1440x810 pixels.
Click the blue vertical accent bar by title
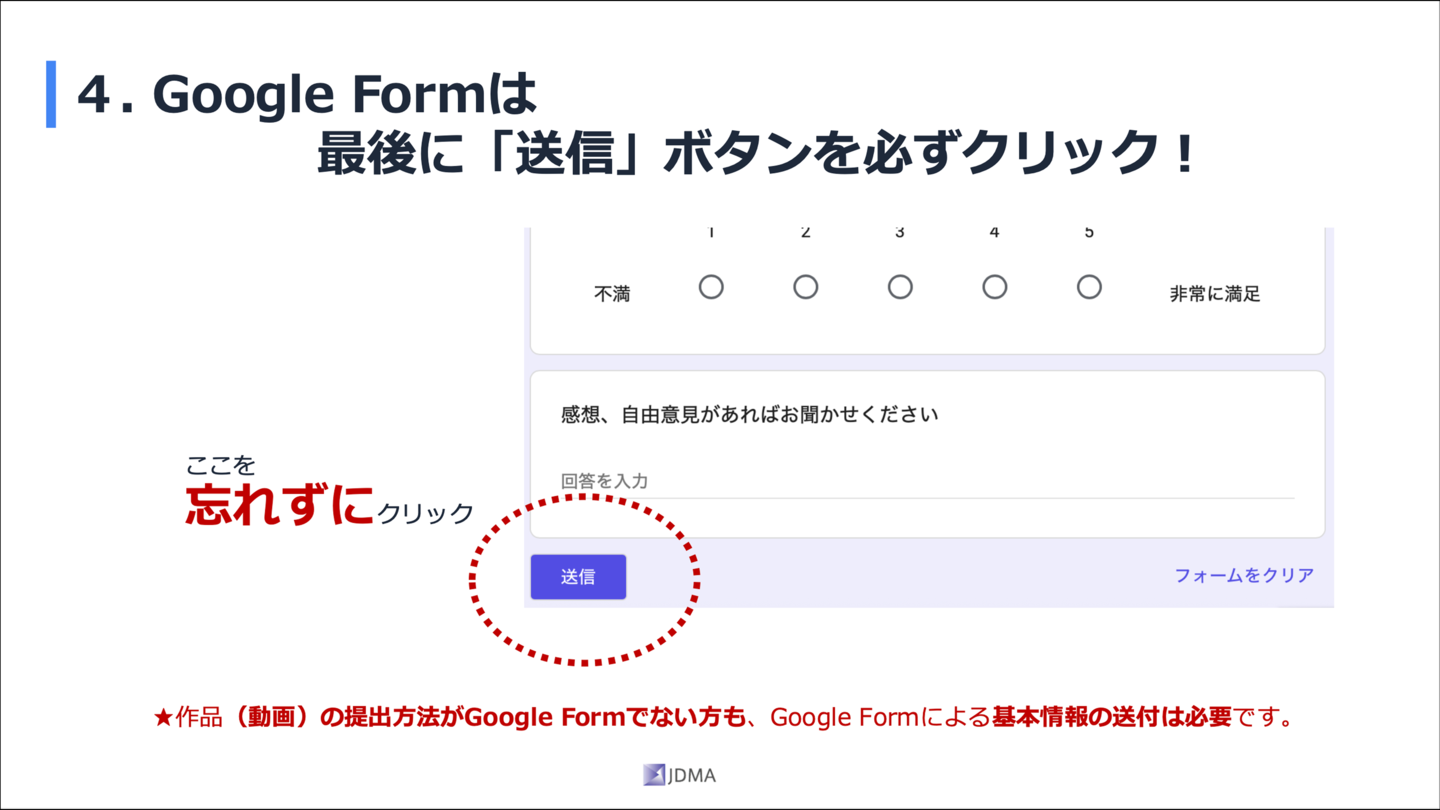(x=51, y=94)
